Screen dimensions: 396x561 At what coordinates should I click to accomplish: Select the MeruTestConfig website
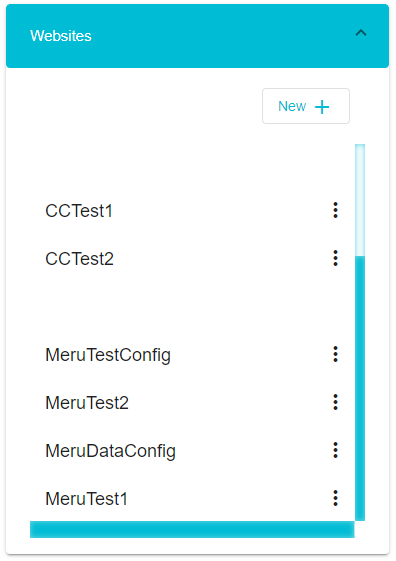pyautogui.click(x=108, y=355)
